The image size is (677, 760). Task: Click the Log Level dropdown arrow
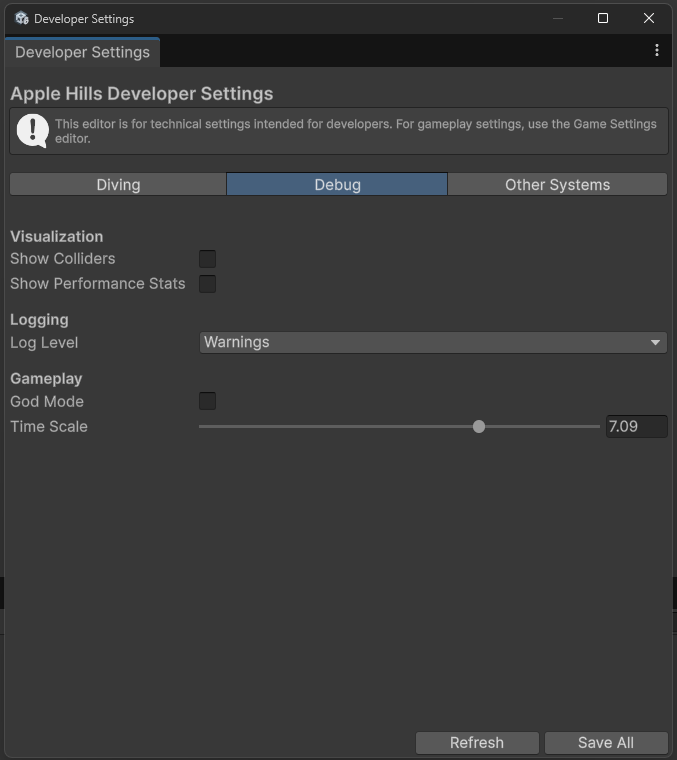[655, 342]
